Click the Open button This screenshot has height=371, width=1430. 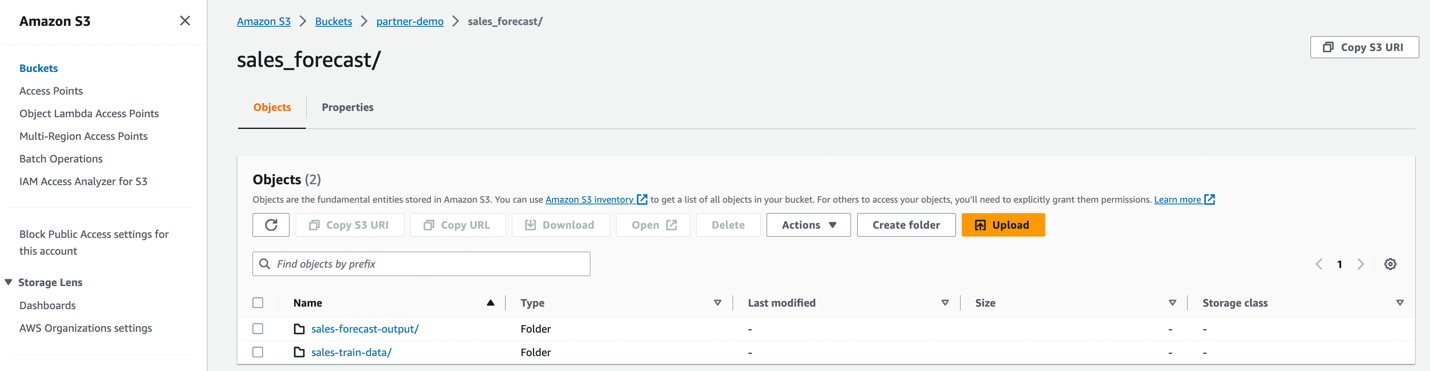pyautogui.click(x=653, y=225)
